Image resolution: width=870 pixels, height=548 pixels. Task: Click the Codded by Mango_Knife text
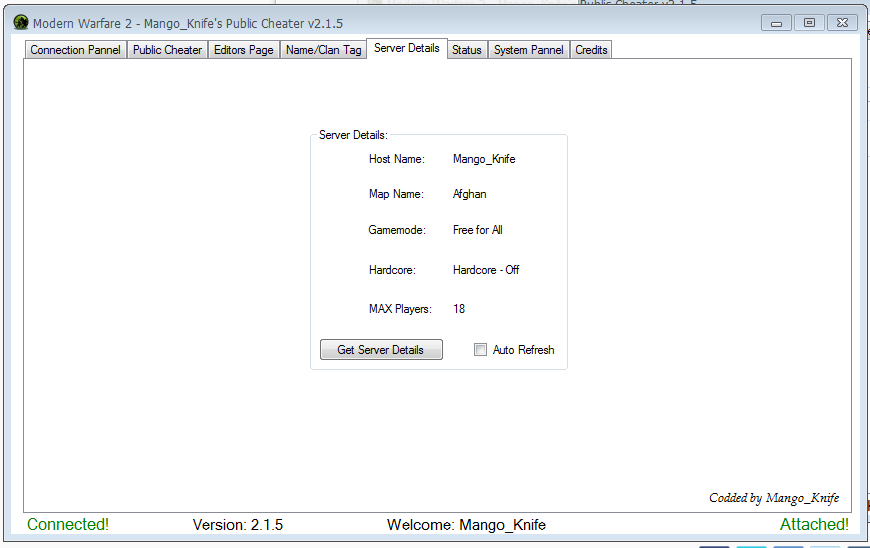tap(774, 498)
